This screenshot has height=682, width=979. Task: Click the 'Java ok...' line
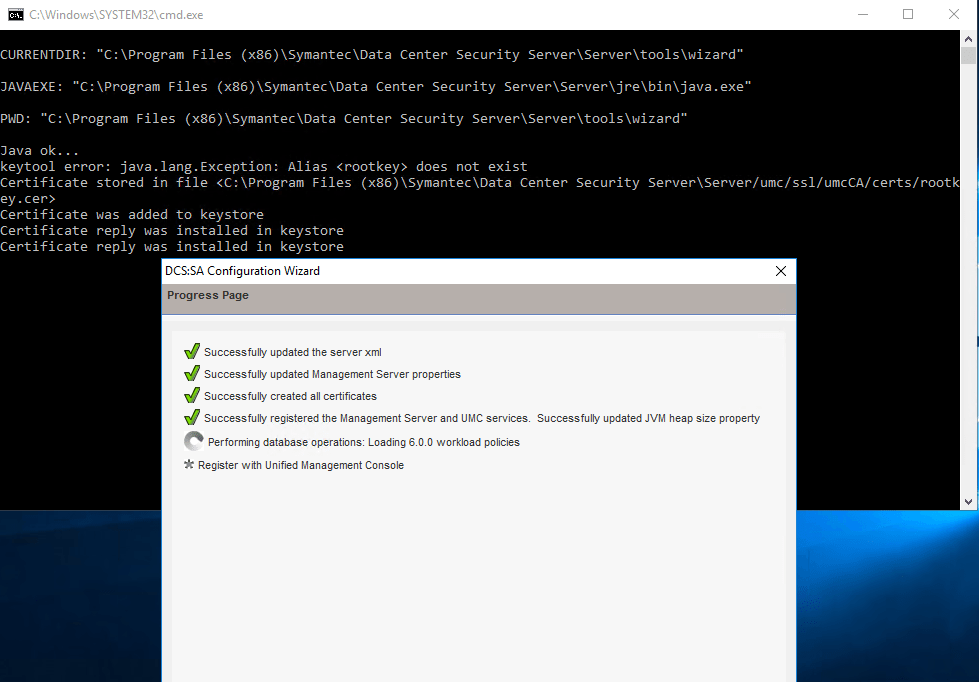pyautogui.click(x=39, y=151)
